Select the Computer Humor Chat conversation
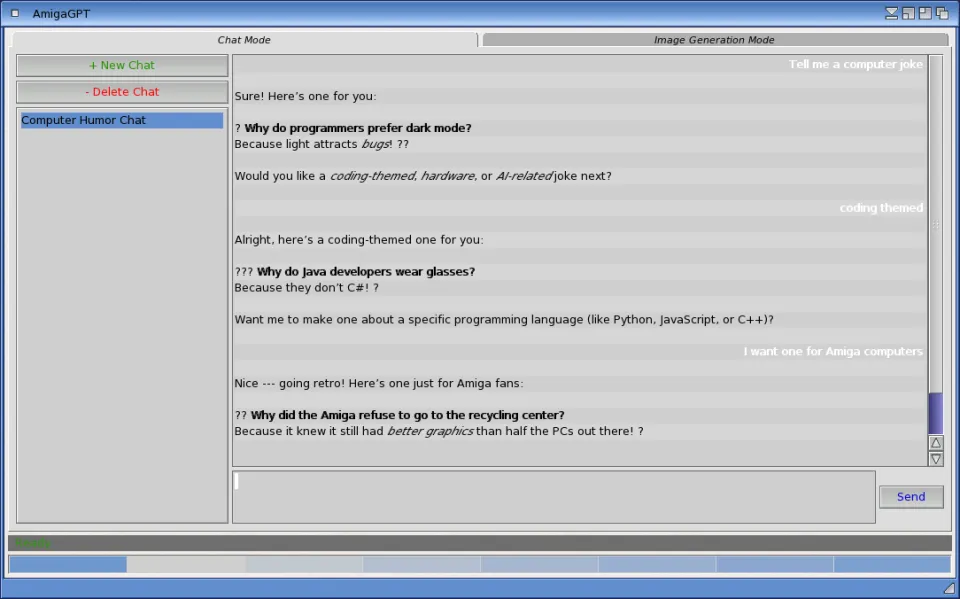 point(121,120)
